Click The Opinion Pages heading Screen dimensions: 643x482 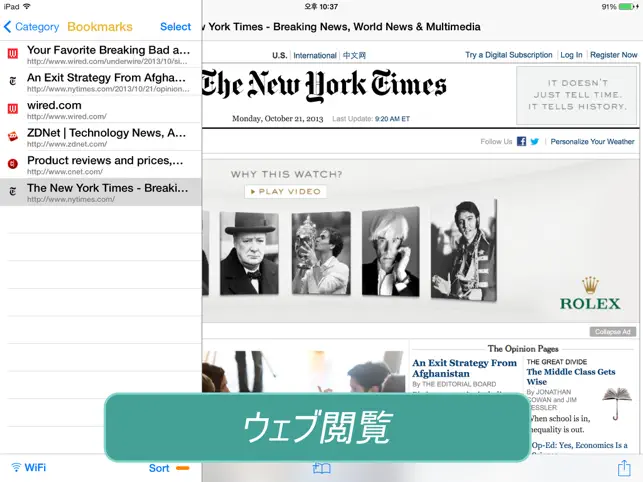pyautogui.click(x=523, y=349)
